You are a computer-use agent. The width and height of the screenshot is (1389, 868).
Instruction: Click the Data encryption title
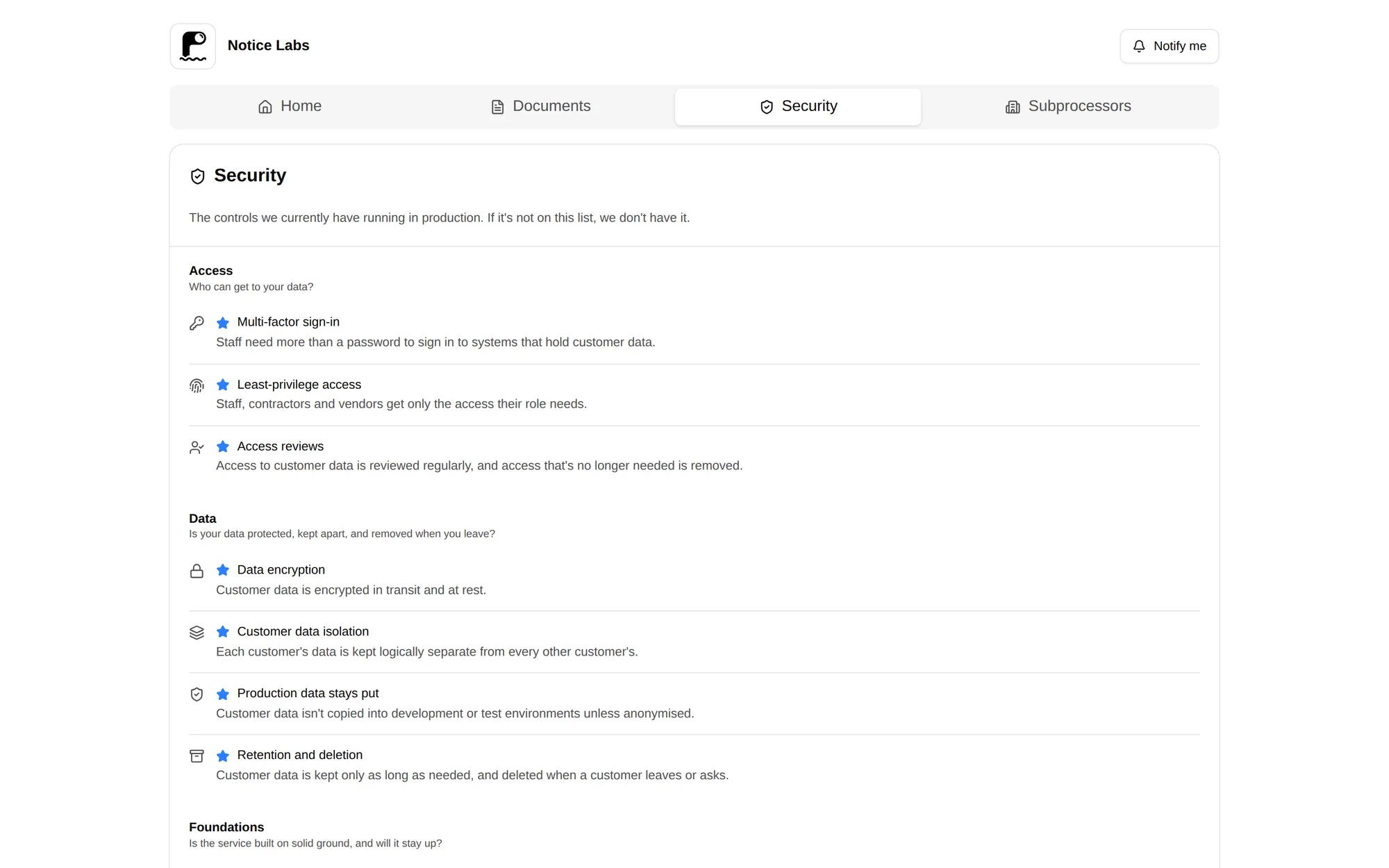pyautogui.click(x=281, y=570)
